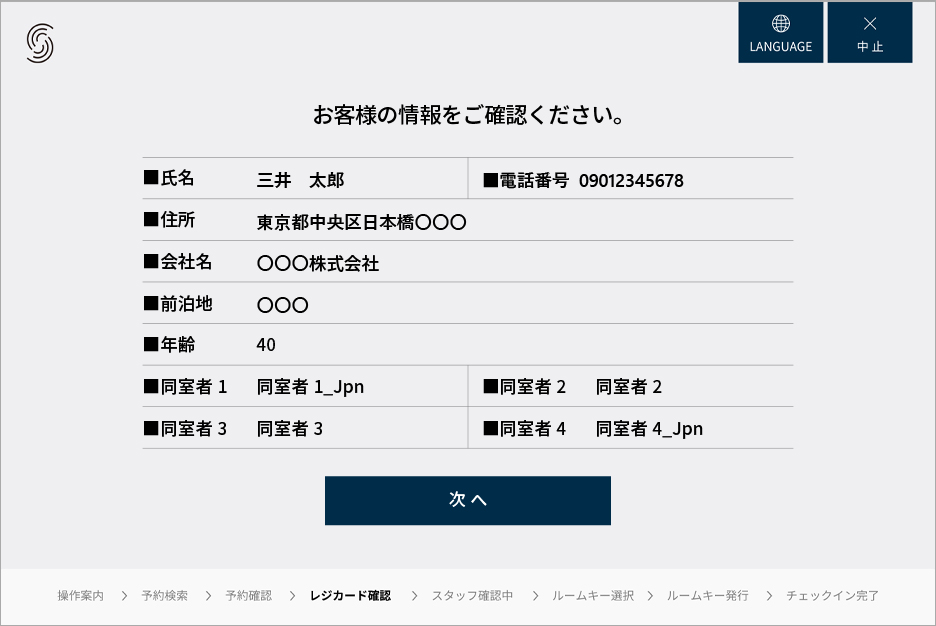Click the globe LANGUAGE icon
936x626 pixels.
780,24
